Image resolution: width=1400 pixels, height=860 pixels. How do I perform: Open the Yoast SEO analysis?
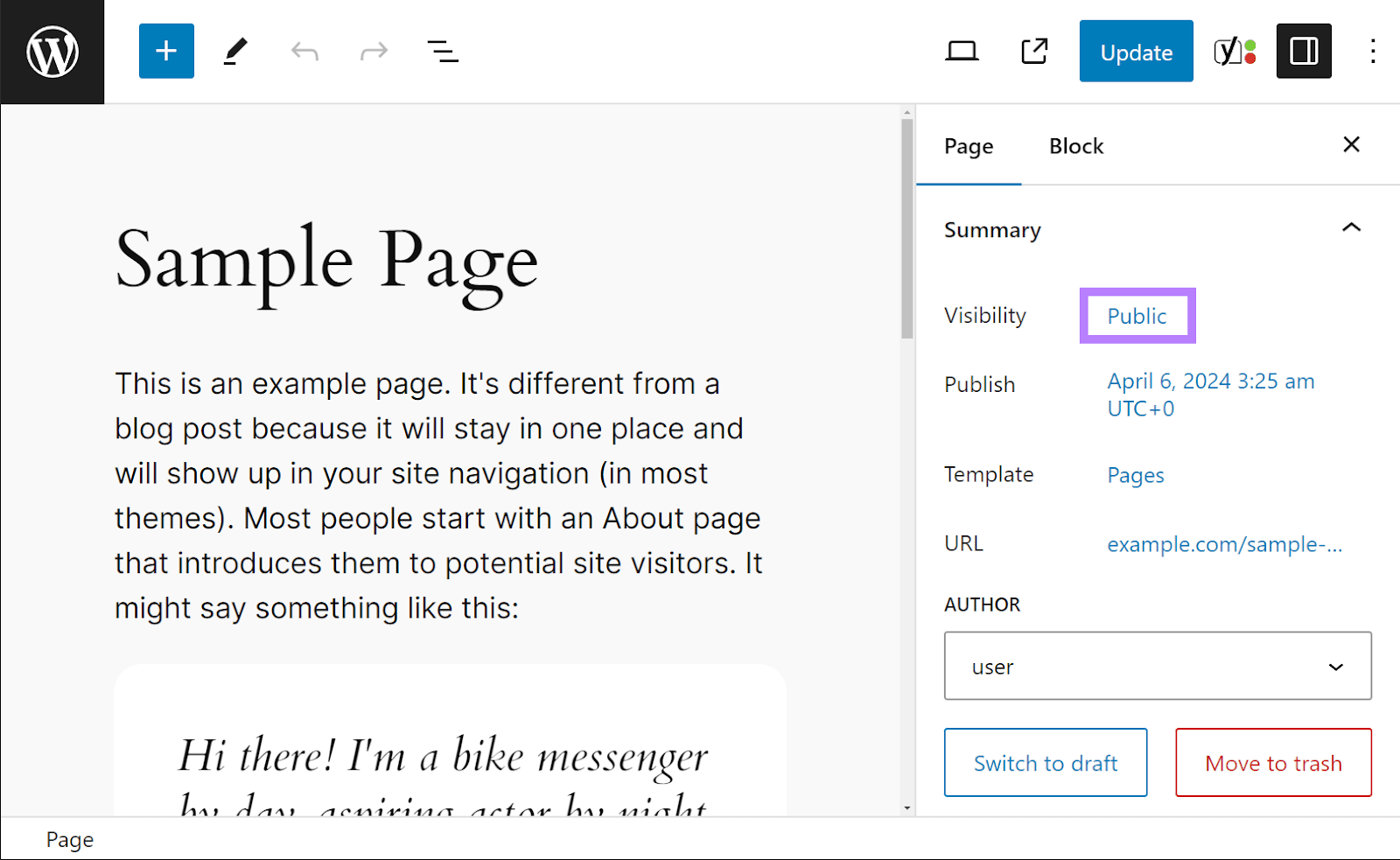coord(1235,51)
